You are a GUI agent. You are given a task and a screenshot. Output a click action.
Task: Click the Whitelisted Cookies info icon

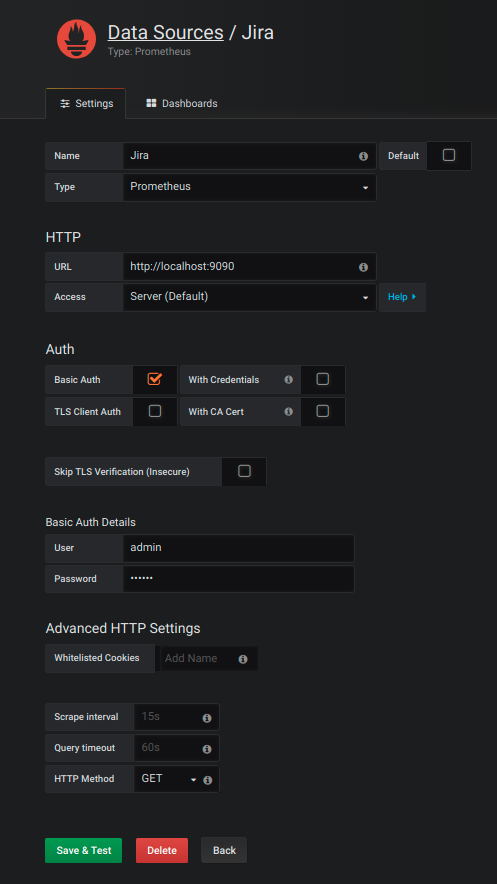(x=243, y=659)
